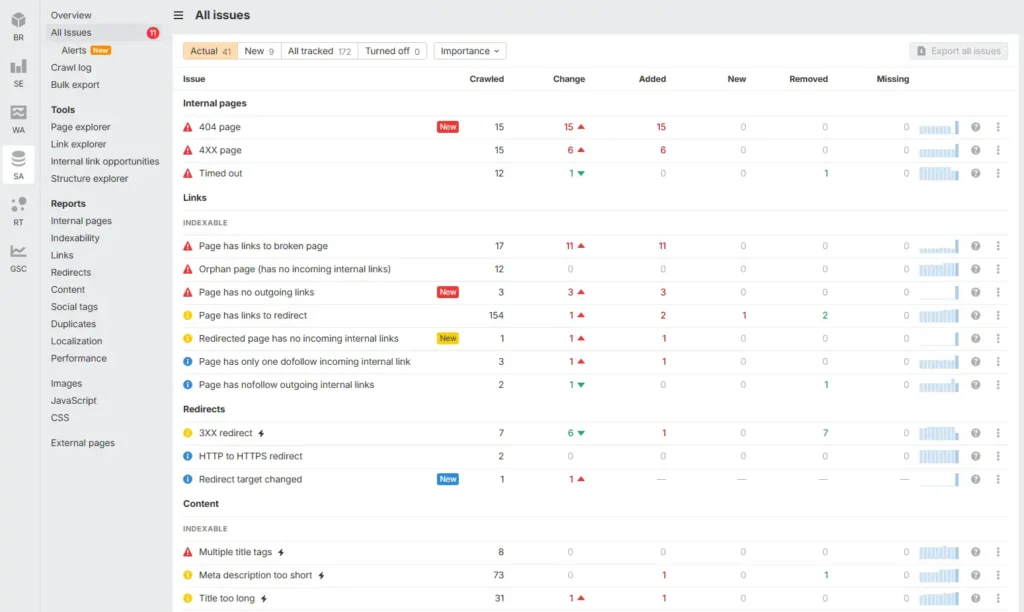The width and height of the screenshot is (1024, 612).
Task: Open Bulk export in the sidebar
Action: [75, 85]
